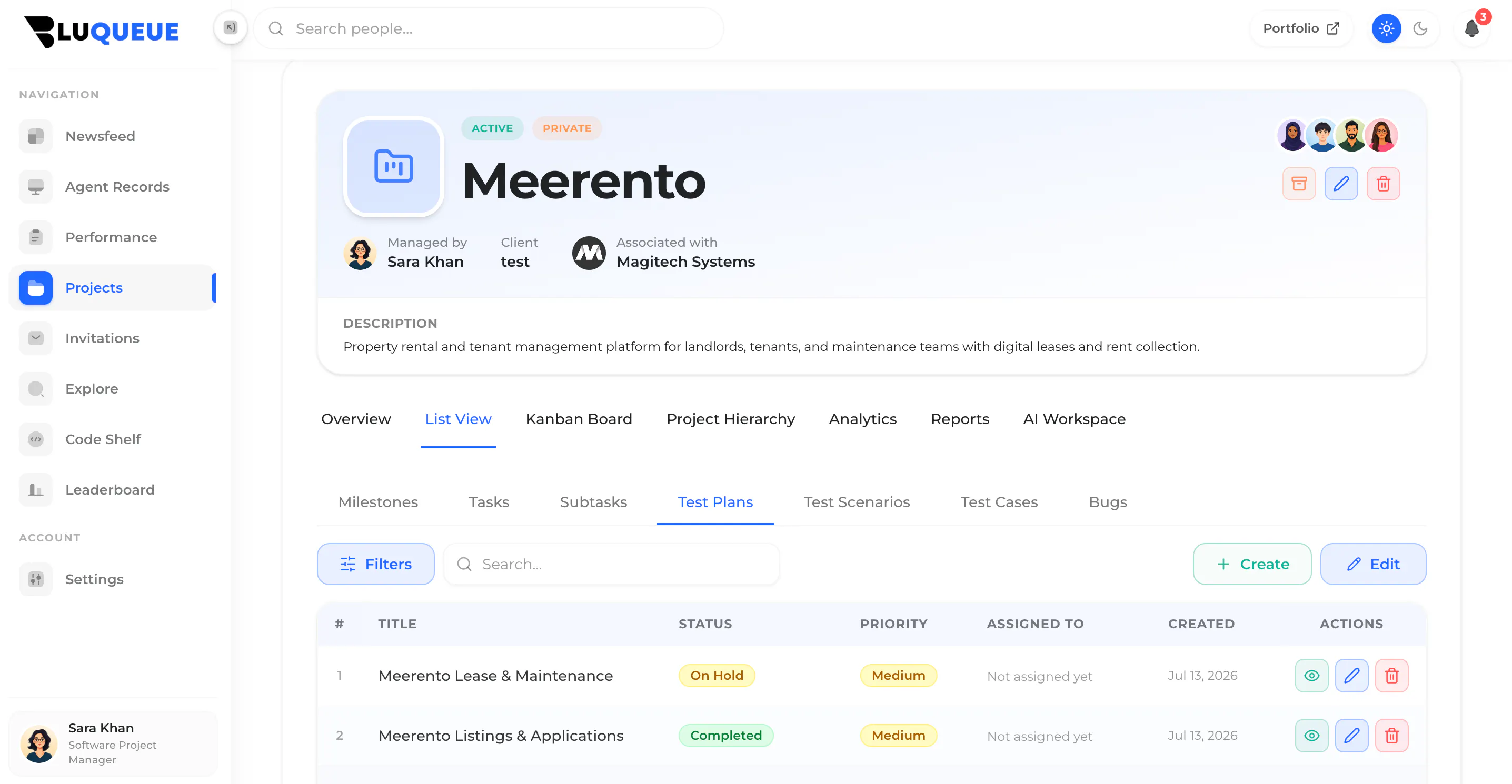Viewport: 1512px width, 784px height.
Task: Select the Test Plans sub-tab
Action: pyautogui.click(x=715, y=502)
